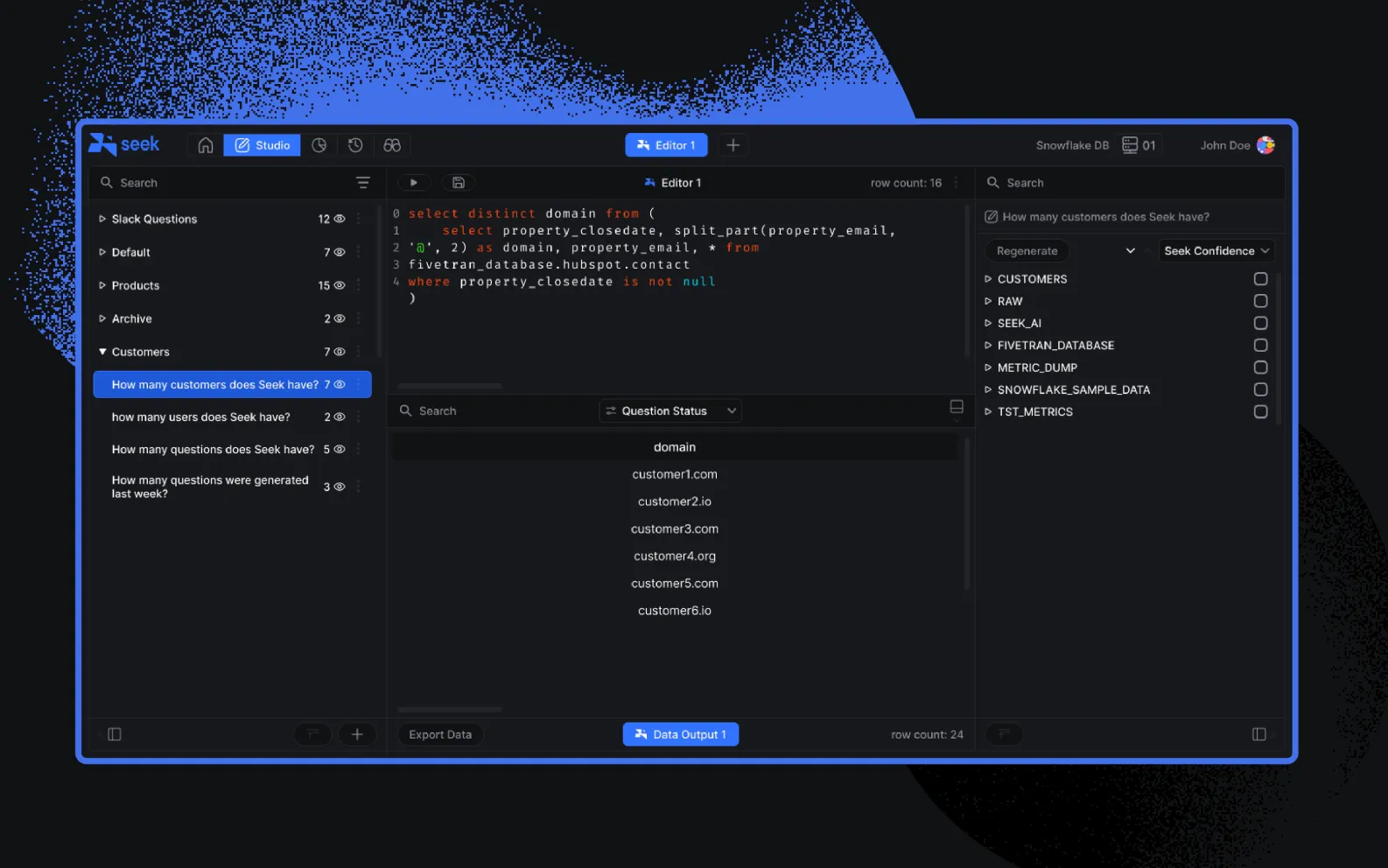The height and width of the screenshot is (868, 1388).
Task: Click the right panel bottom filter button
Action: (1004, 734)
